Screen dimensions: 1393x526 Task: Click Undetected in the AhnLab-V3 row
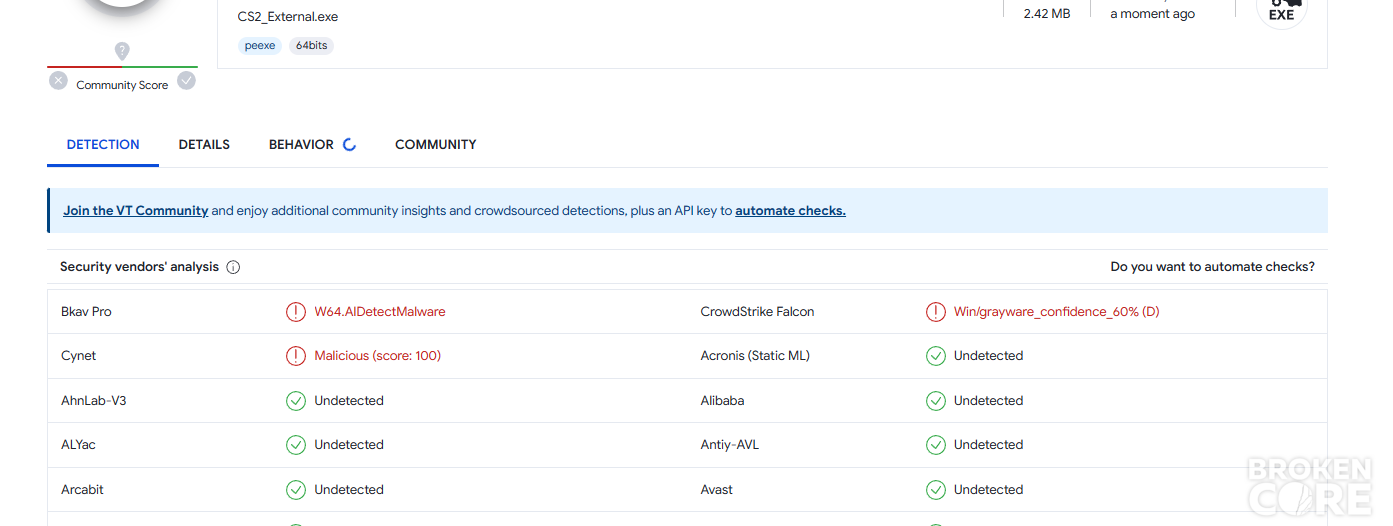pyautogui.click(x=349, y=401)
